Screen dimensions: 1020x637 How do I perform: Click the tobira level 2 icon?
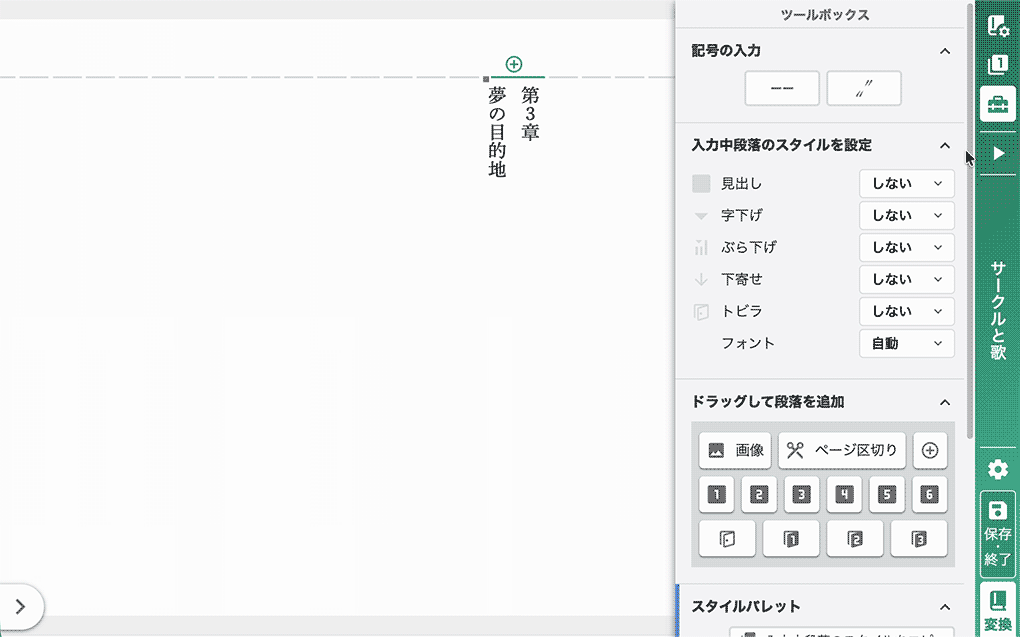click(x=855, y=539)
